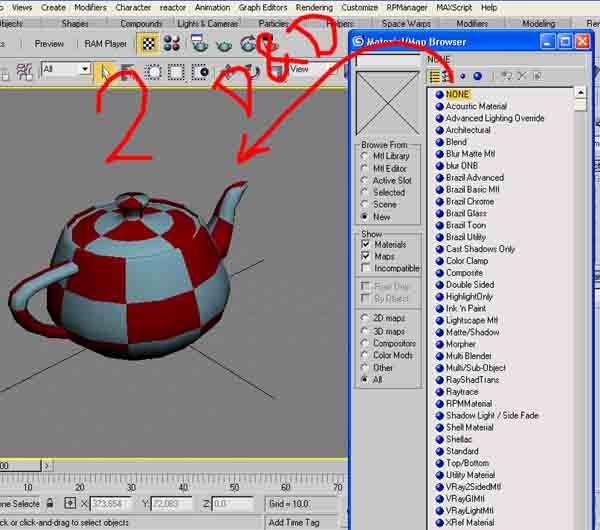Viewport: 600px width, 530px height.
Task: Enable the Incompatible checkbox
Action: 366,268
